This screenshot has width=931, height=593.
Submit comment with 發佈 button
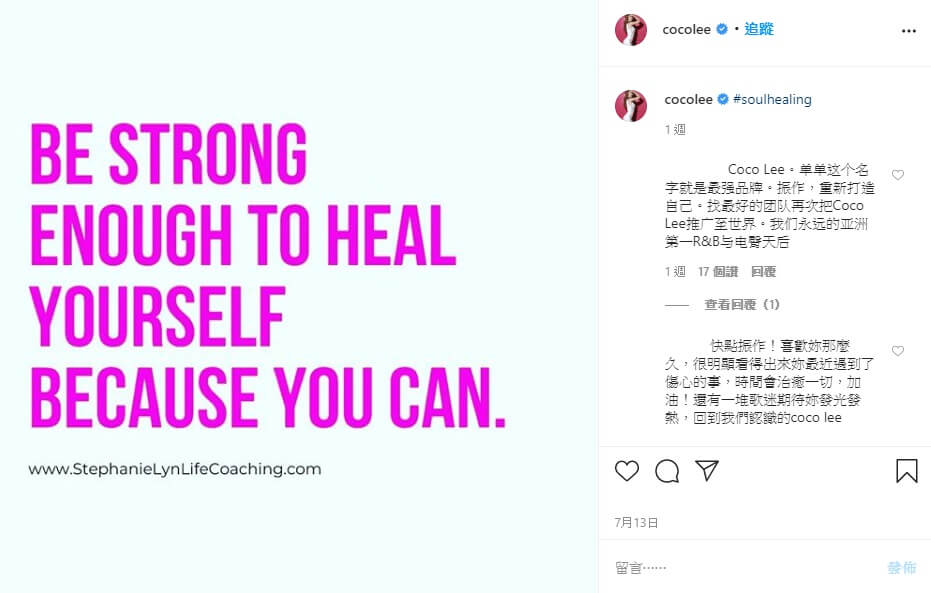tap(902, 567)
